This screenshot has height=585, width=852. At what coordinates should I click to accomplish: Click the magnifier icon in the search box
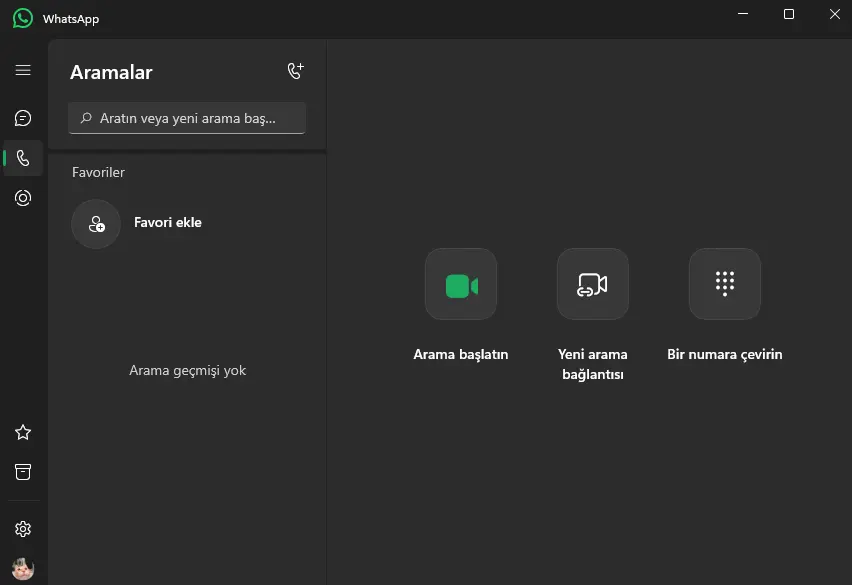86,118
